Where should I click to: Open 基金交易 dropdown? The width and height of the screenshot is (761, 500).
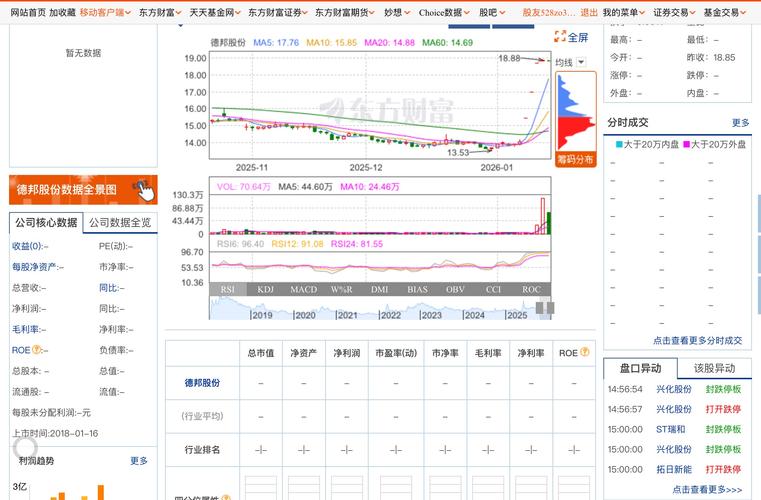click(x=725, y=13)
